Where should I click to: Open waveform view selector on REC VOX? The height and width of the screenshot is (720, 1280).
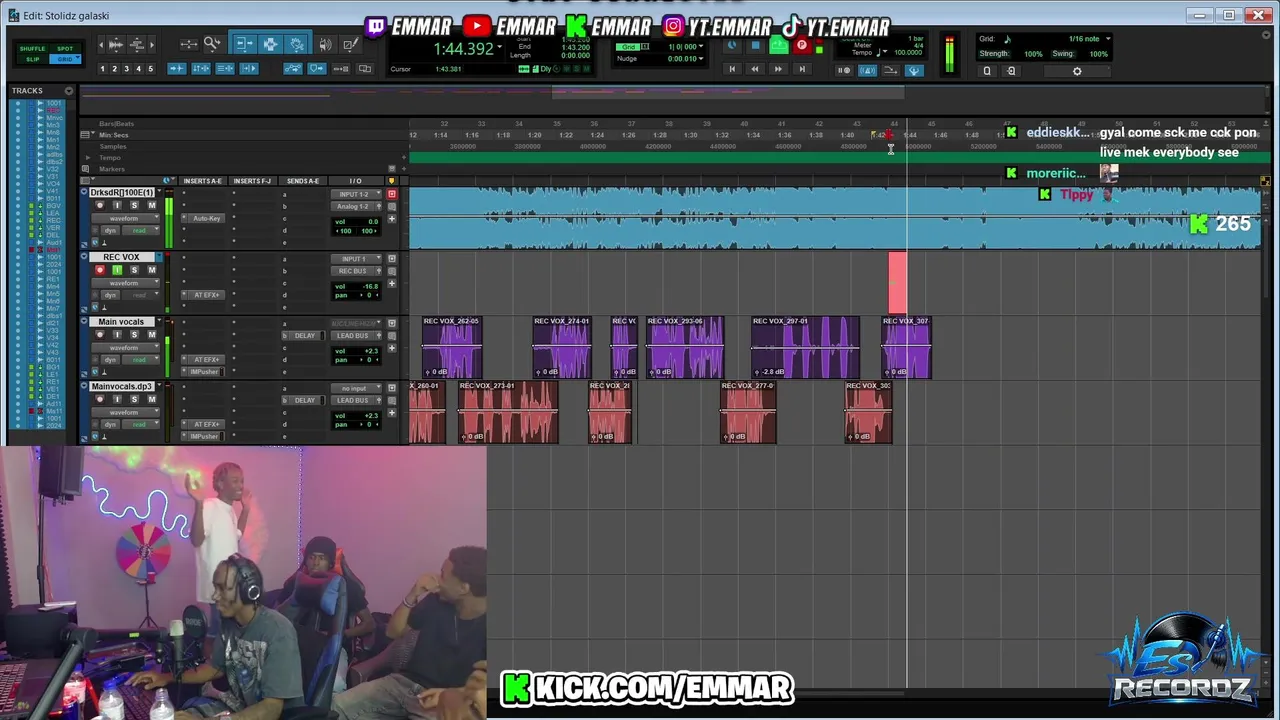124,283
